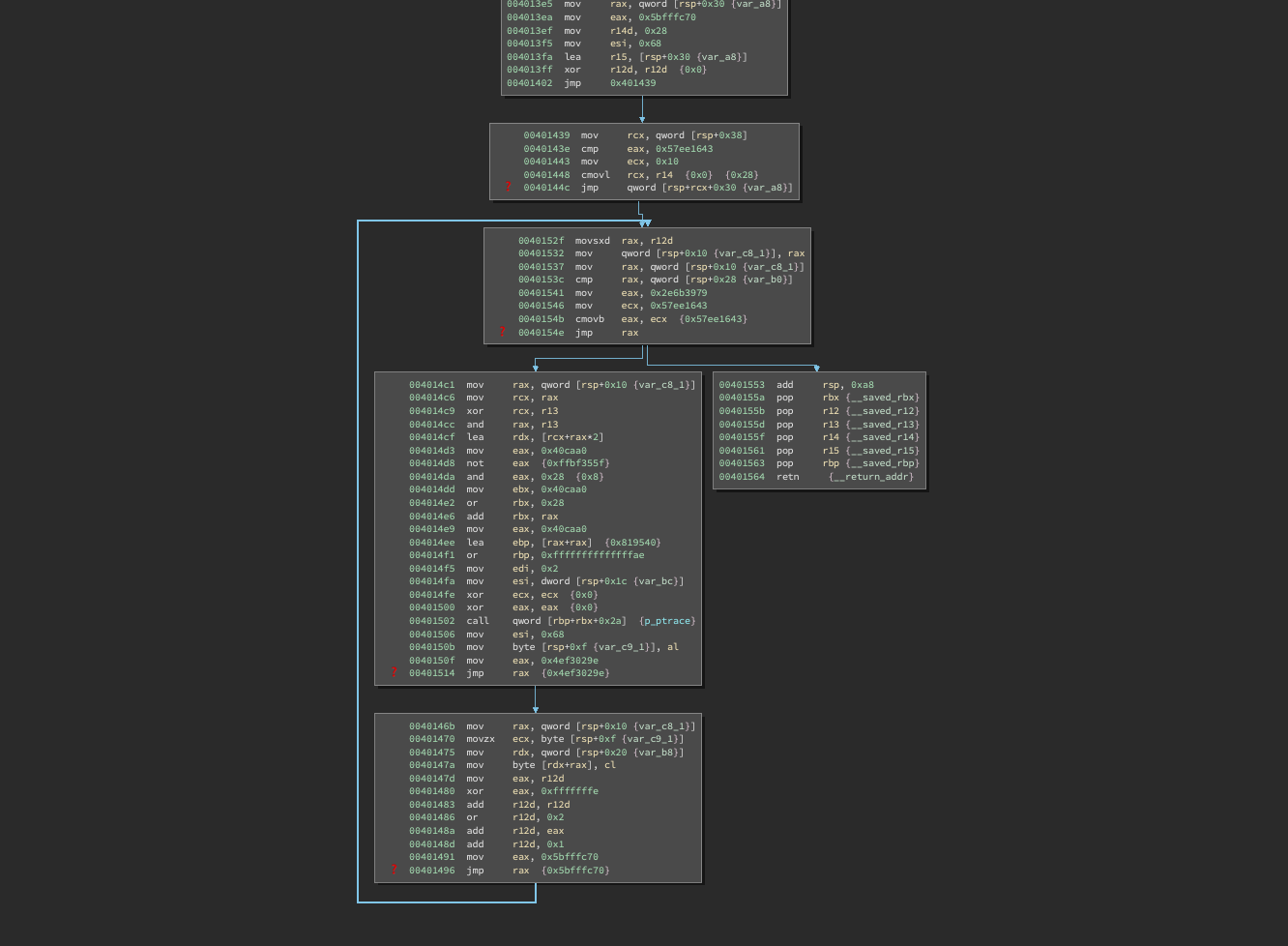Viewport: 1288px width, 946px height.
Task: Select the lea instruction at 004013fa
Action: [x=572, y=57]
